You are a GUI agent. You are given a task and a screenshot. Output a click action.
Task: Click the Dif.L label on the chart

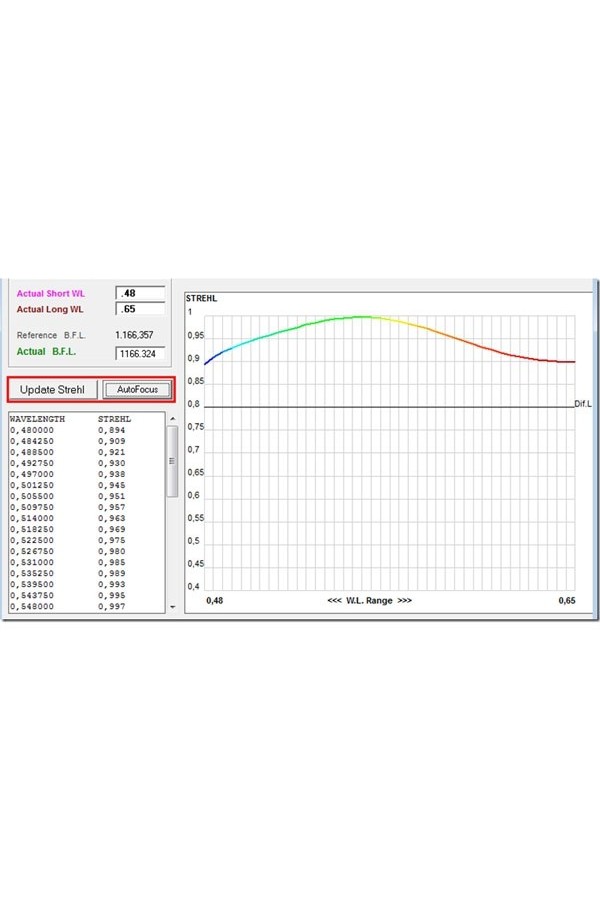584,403
